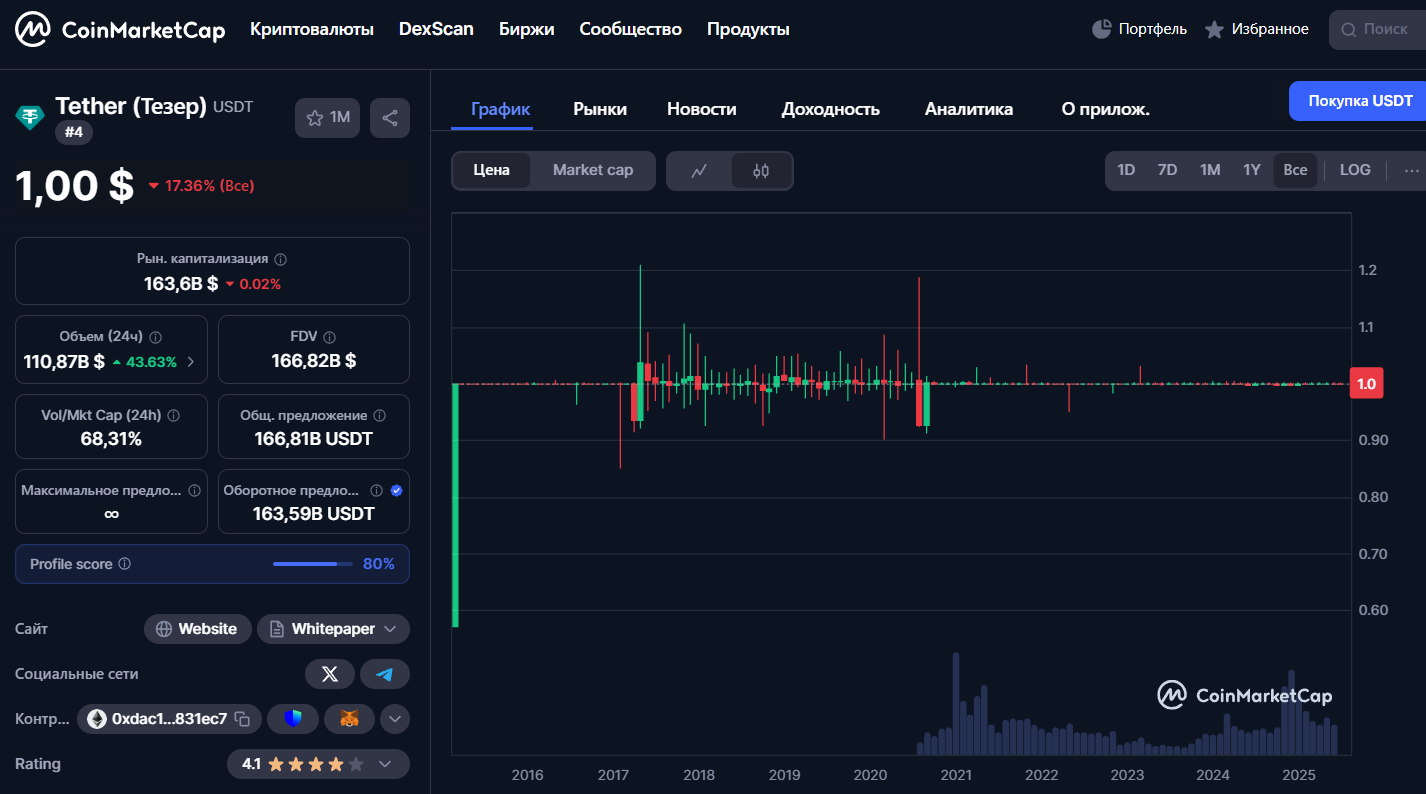Click the 68,31% Vol/Mkt Cap value
Image resolution: width=1426 pixels, height=794 pixels.
coord(111,439)
